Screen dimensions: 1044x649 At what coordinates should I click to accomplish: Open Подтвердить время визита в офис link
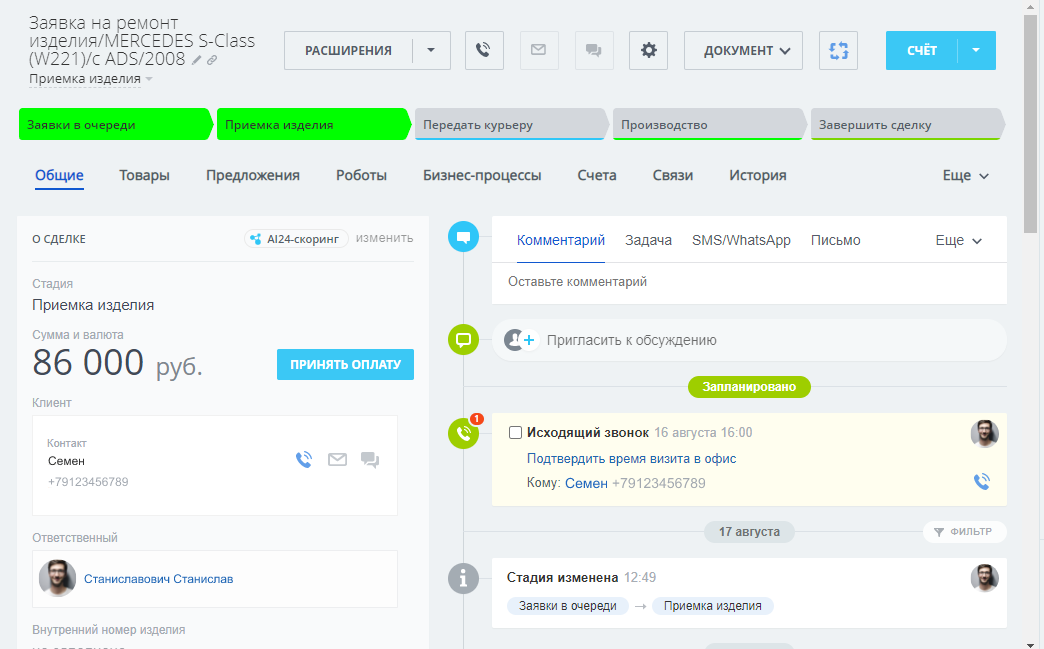click(x=631, y=459)
